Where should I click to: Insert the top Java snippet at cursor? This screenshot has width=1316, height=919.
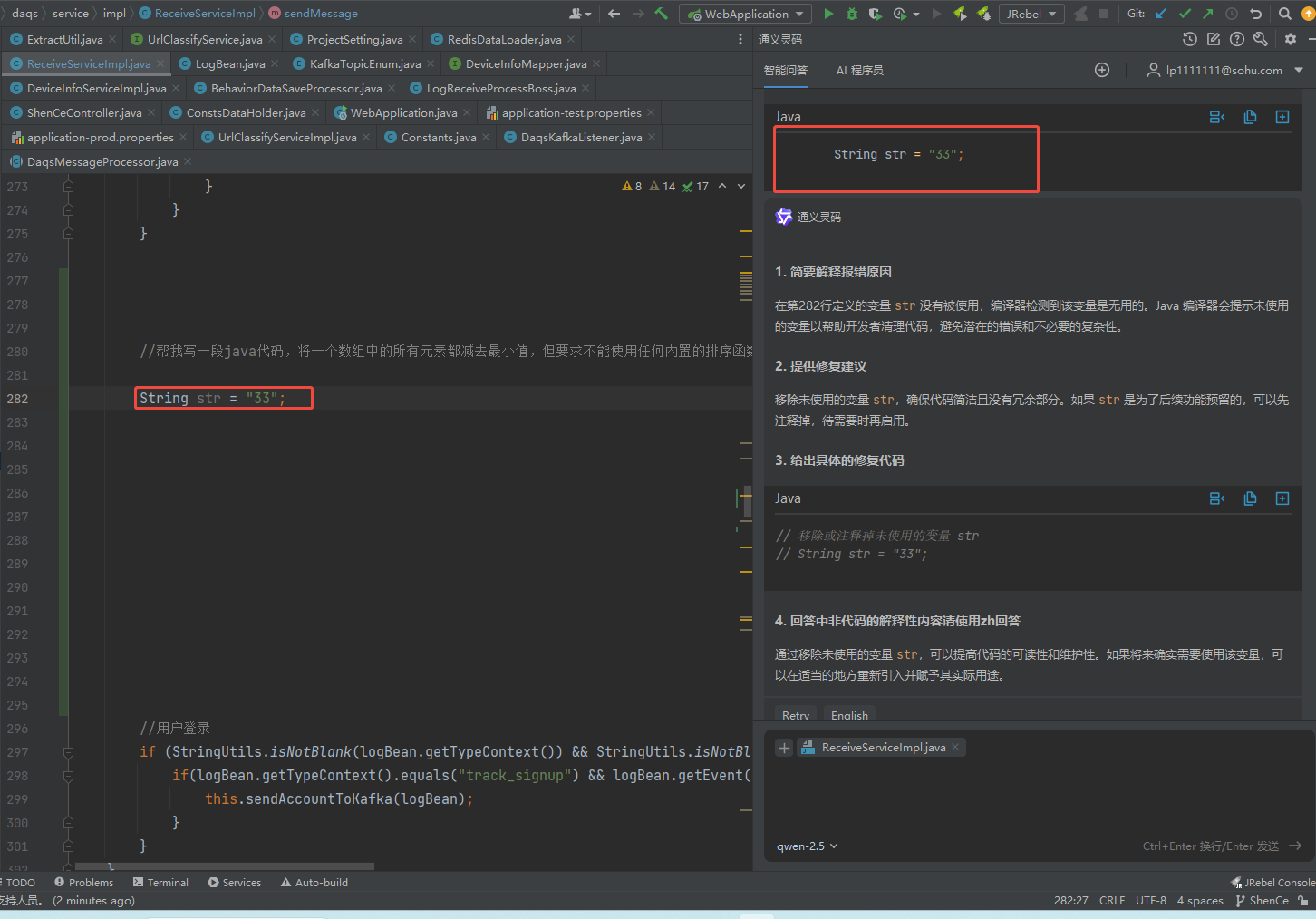[x=1217, y=117]
